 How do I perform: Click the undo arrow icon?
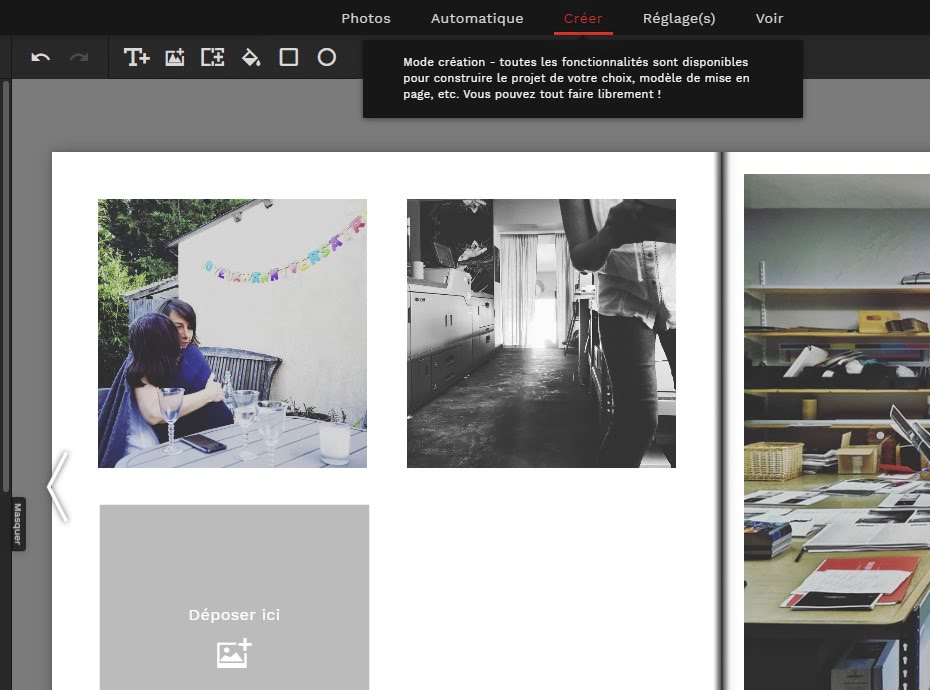pyautogui.click(x=41, y=58)
